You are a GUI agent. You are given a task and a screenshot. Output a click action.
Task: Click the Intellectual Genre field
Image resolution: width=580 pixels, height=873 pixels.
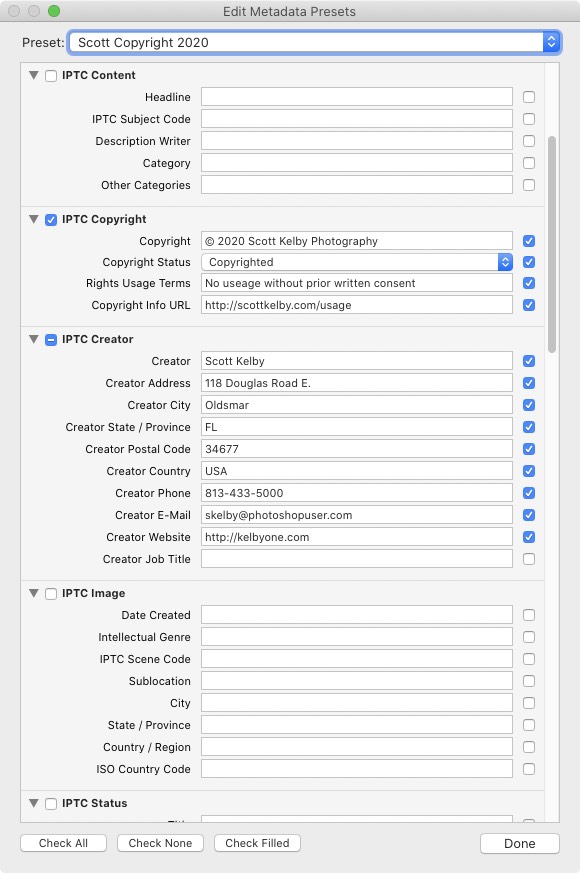coord(357,637)
